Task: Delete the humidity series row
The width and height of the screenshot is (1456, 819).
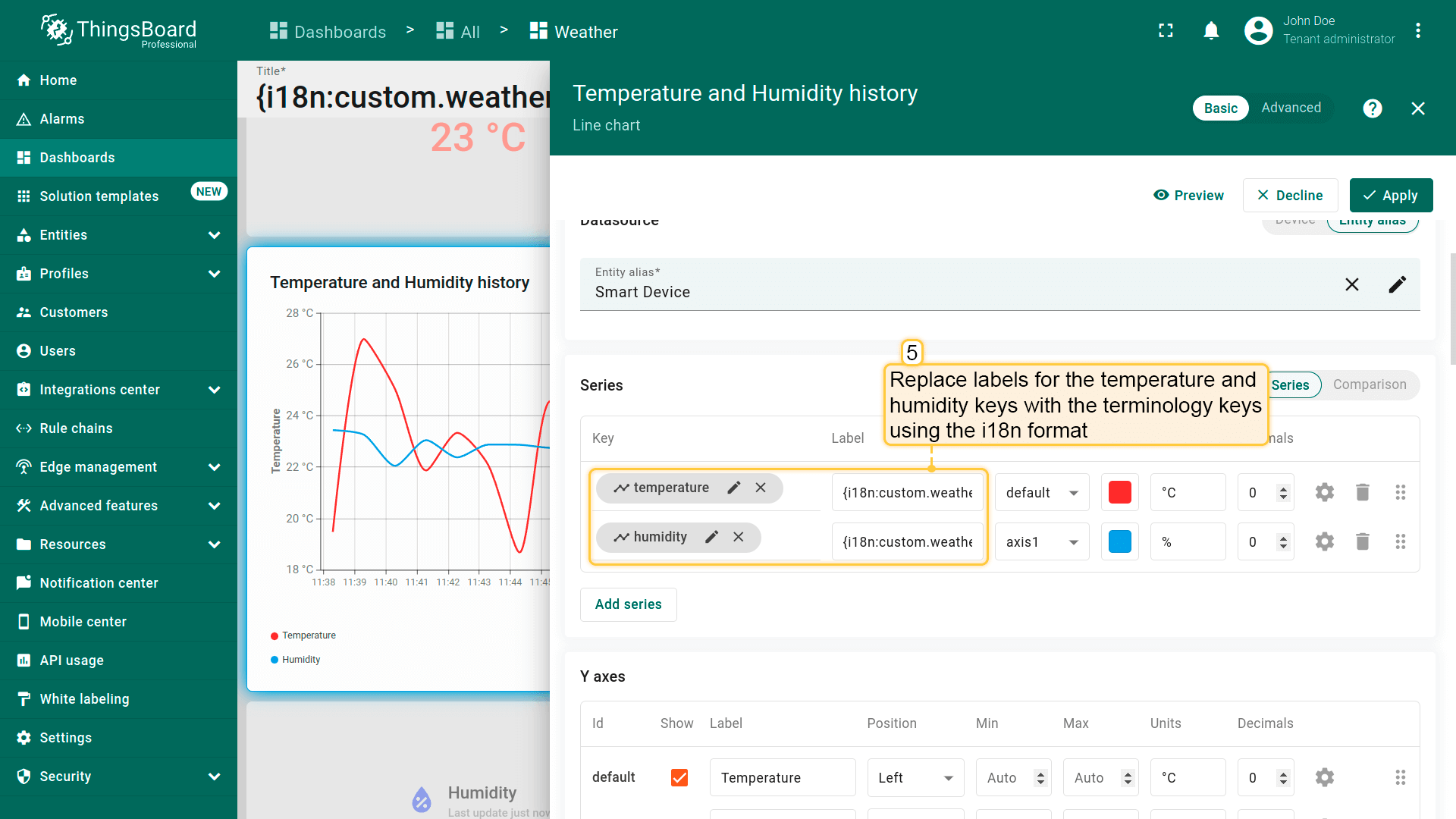Action: [x=1362, y=541]
